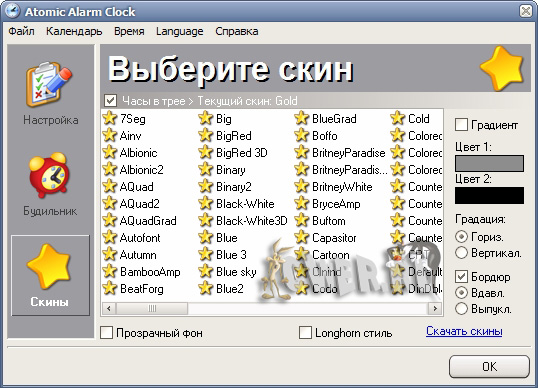Image resolution: width=538 pixels, height=388 pixels.
Task: Click the skin list right scroll arrow
Action: (x=435, y=308)
